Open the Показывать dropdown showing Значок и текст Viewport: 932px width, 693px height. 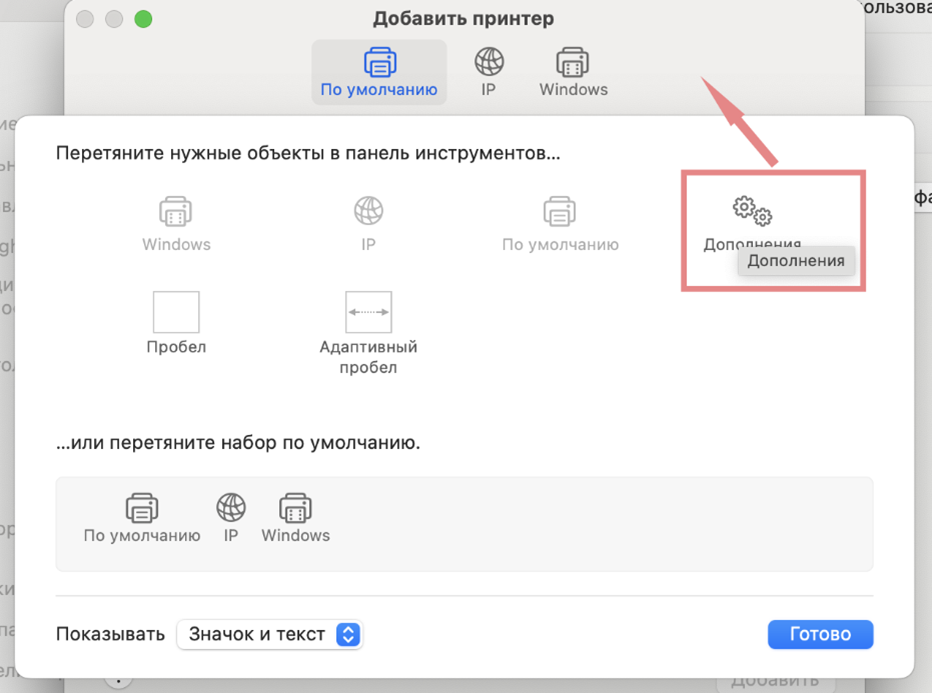coord(269,634)
